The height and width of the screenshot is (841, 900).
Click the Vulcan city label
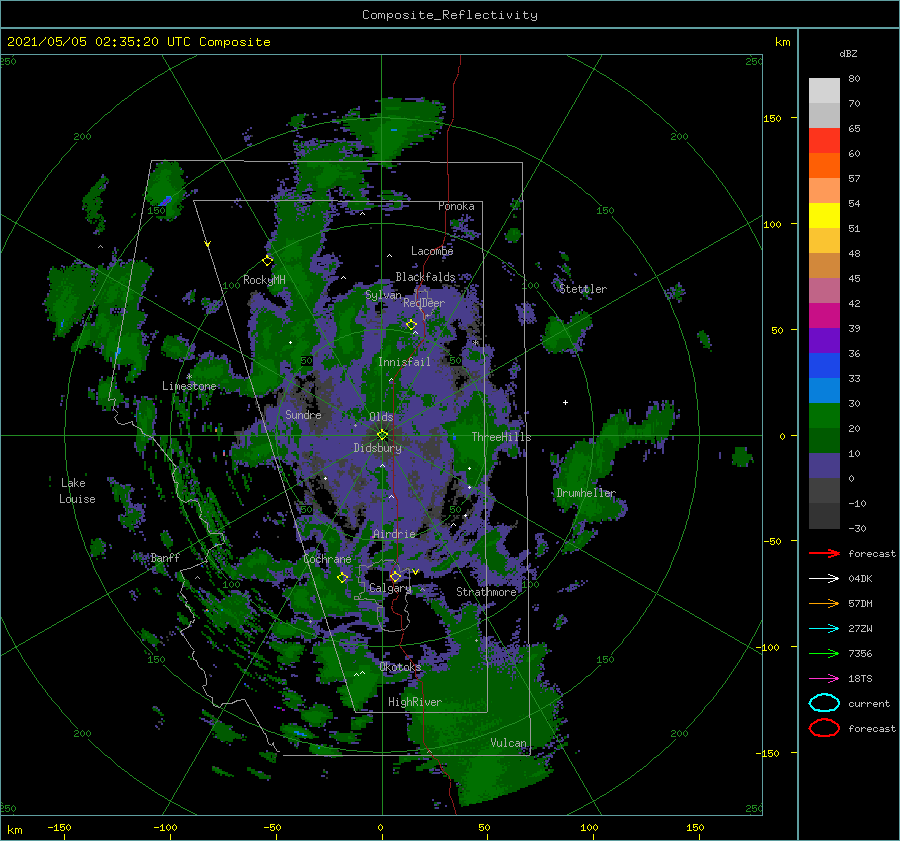tap(508, 743)
